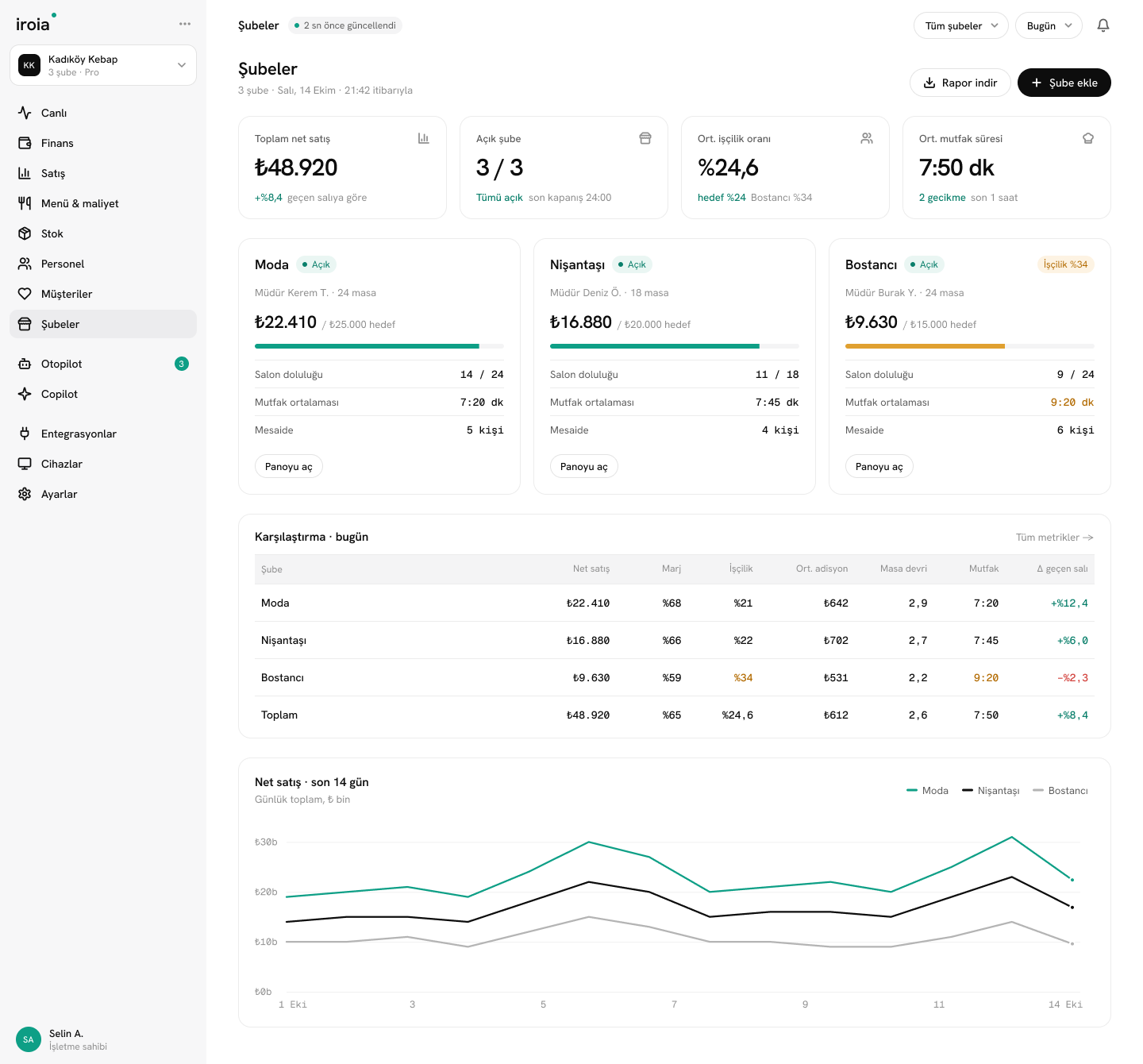Image resolution: width=1143 pixels, height=1064 pixels.
Task: Click the Menü & maliyet utensils icon
Action: (x=25, y=203)
